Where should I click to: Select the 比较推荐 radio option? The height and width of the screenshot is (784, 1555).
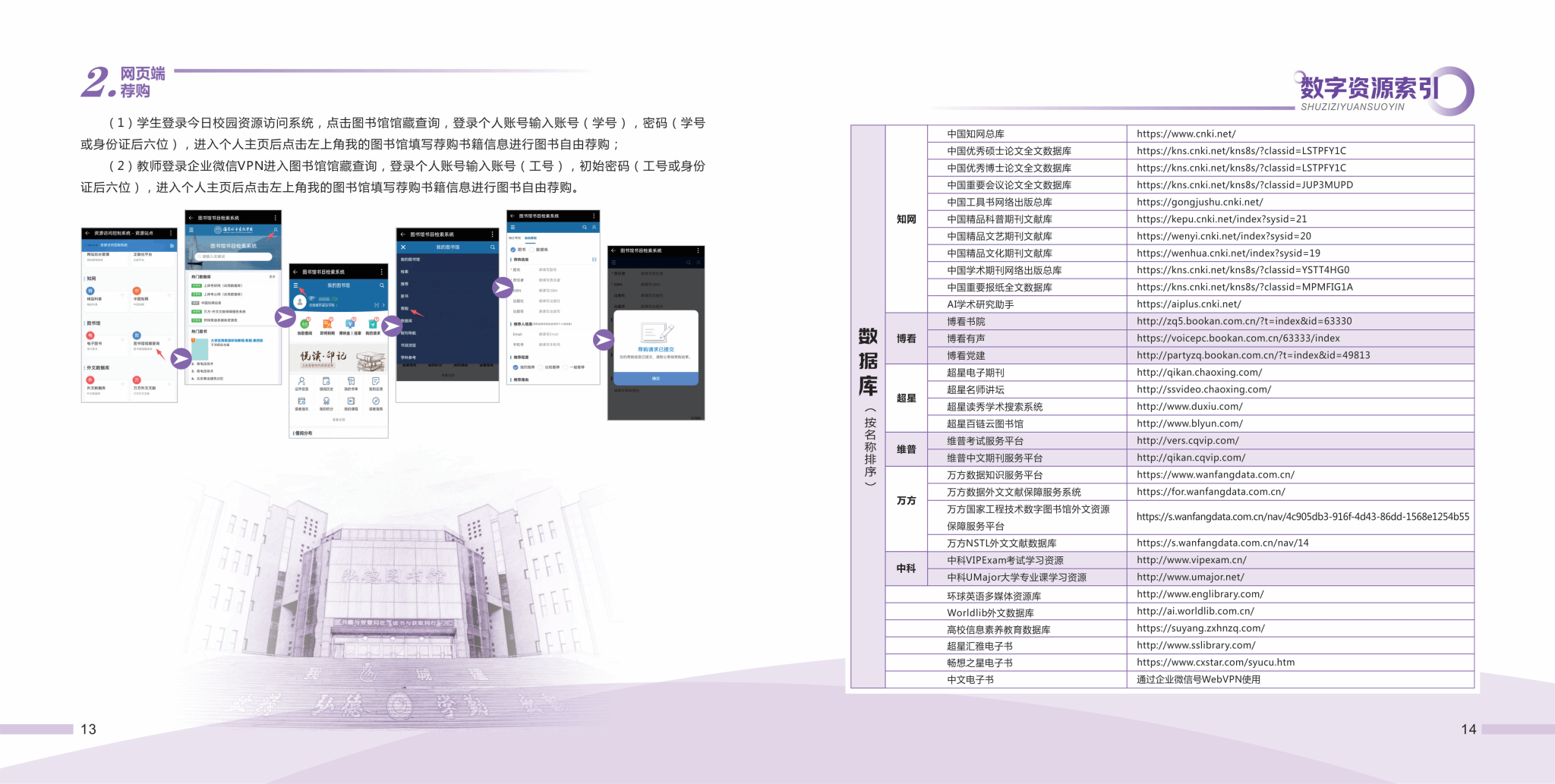540,367
